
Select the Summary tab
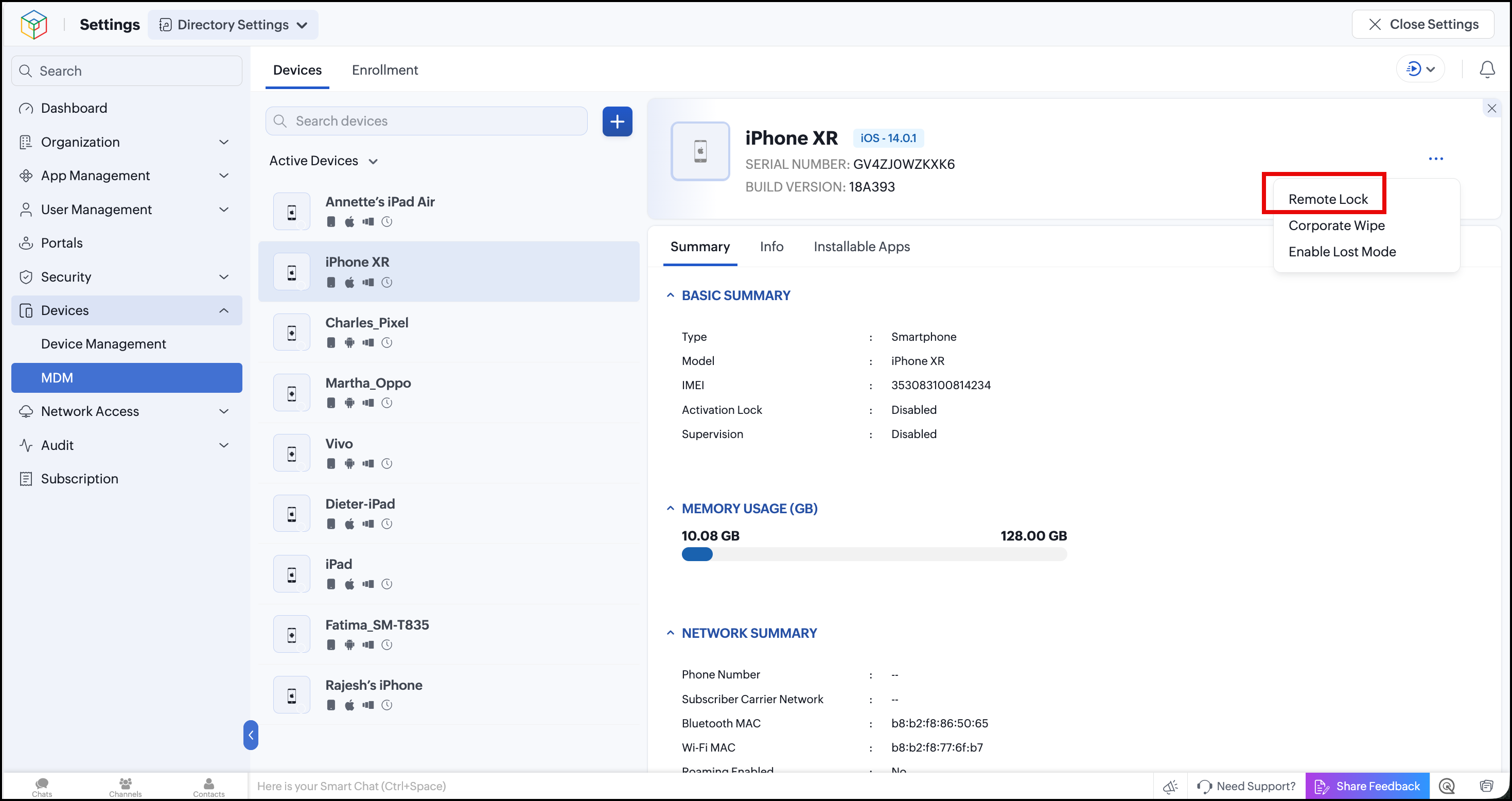(700, 247)
